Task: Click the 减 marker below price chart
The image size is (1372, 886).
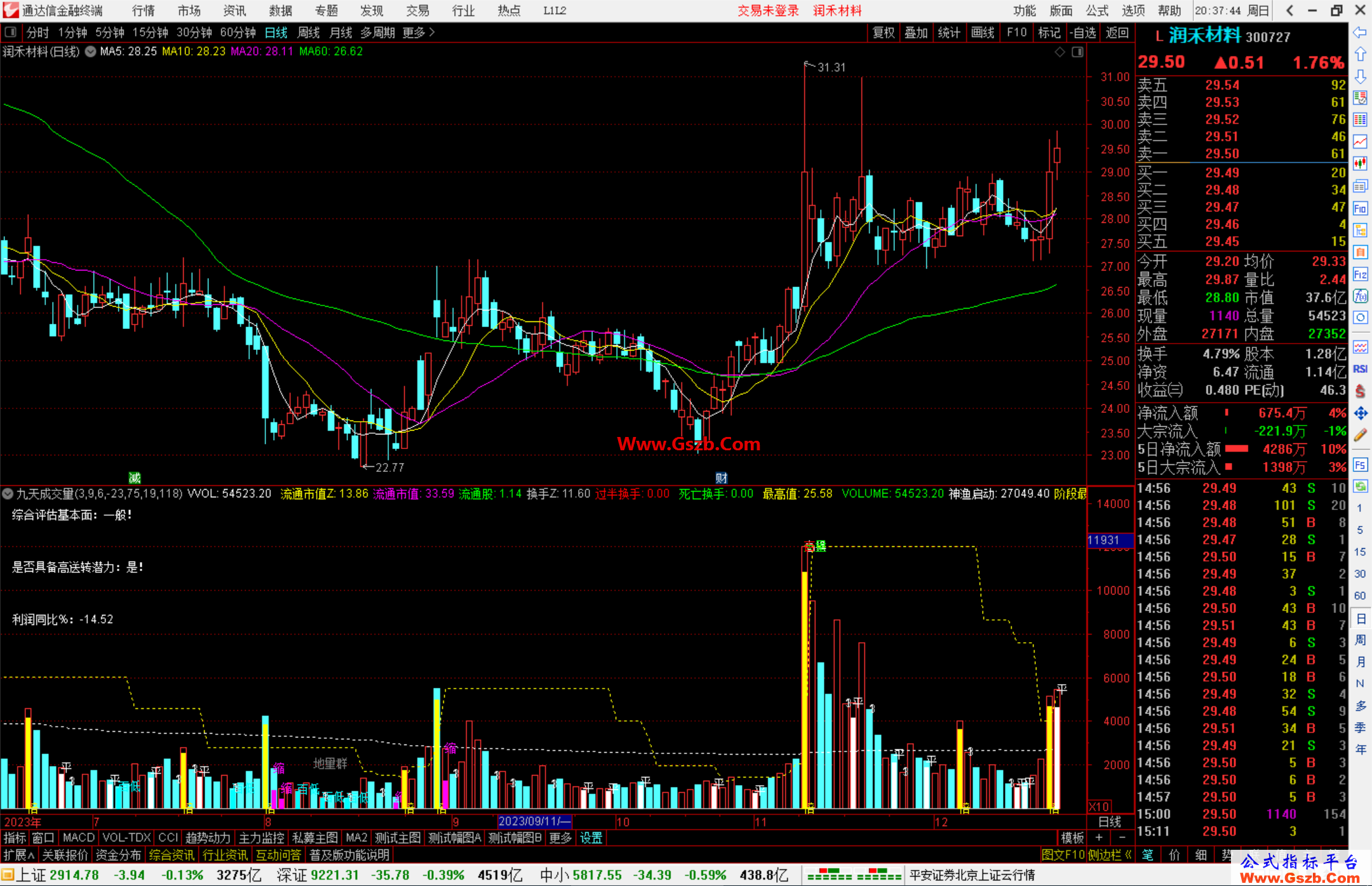Action: click(x=135, y=478)
